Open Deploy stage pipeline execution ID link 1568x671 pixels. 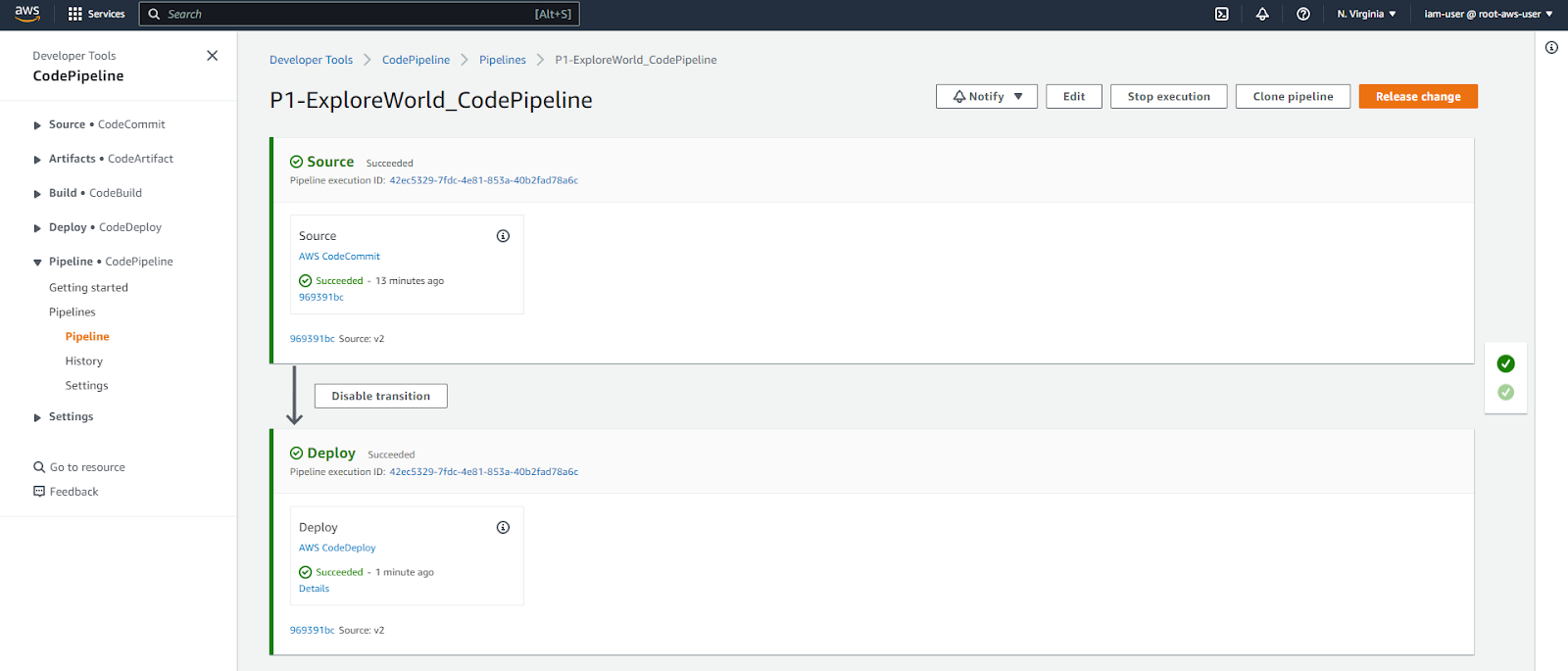pyautogui.click(x=484, y=472)
